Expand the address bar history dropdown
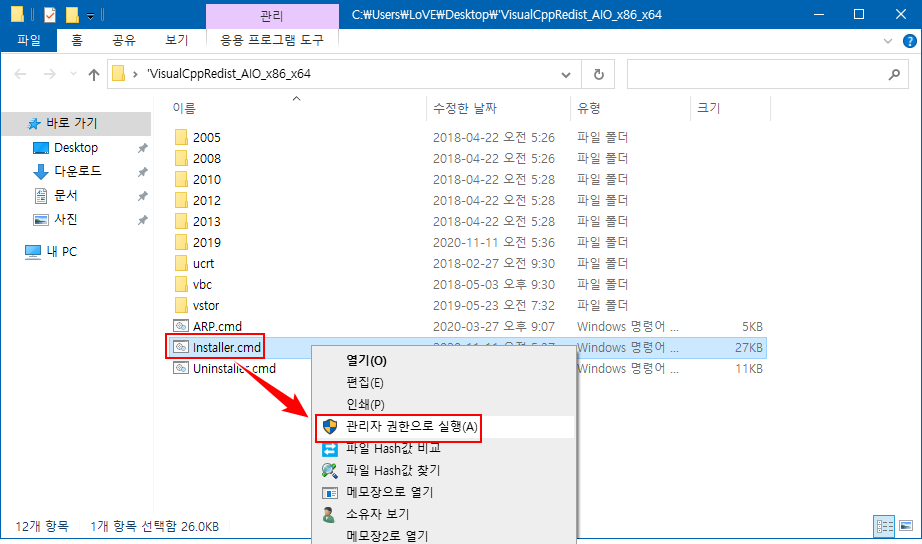 click(x=566, y=75)
